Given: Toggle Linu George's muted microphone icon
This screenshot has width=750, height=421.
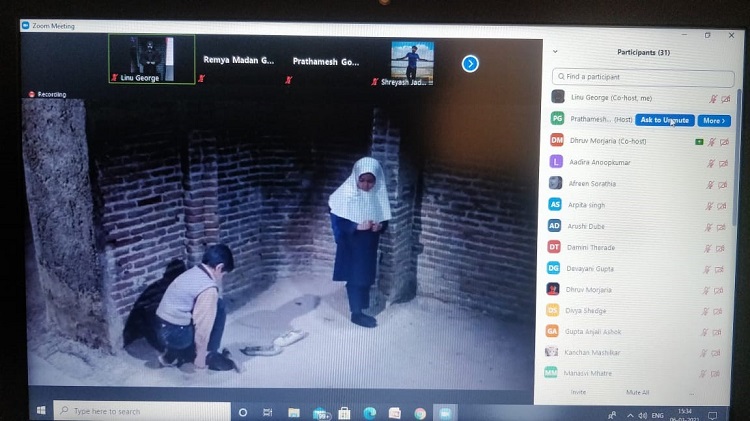Looking at the screenshot, I should pyautogui.click(x=713, y=98).
